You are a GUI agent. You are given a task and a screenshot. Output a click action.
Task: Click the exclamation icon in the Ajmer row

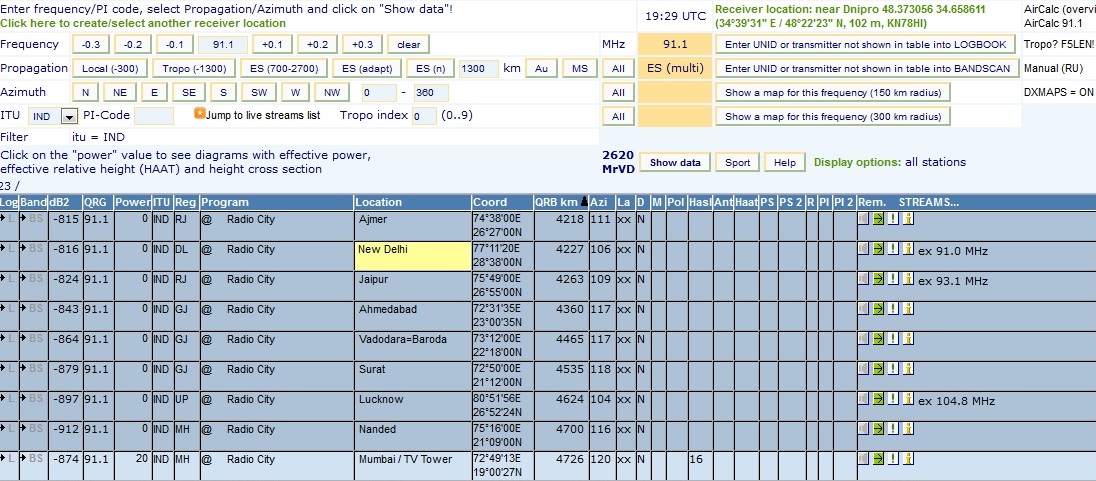pos(893,219)
